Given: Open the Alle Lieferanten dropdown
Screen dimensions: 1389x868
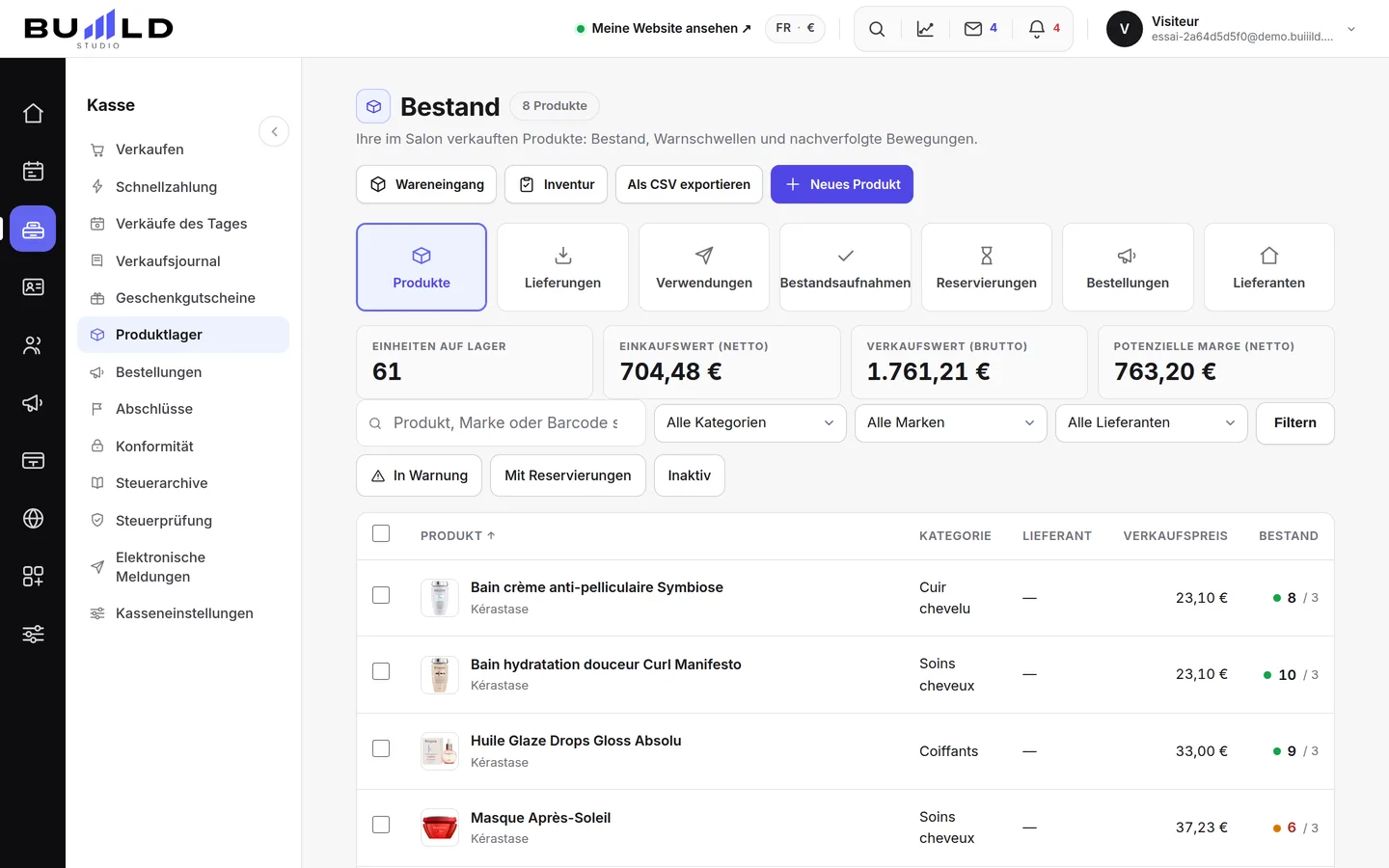Looking at the screenshot, I should coord(1152,422).
